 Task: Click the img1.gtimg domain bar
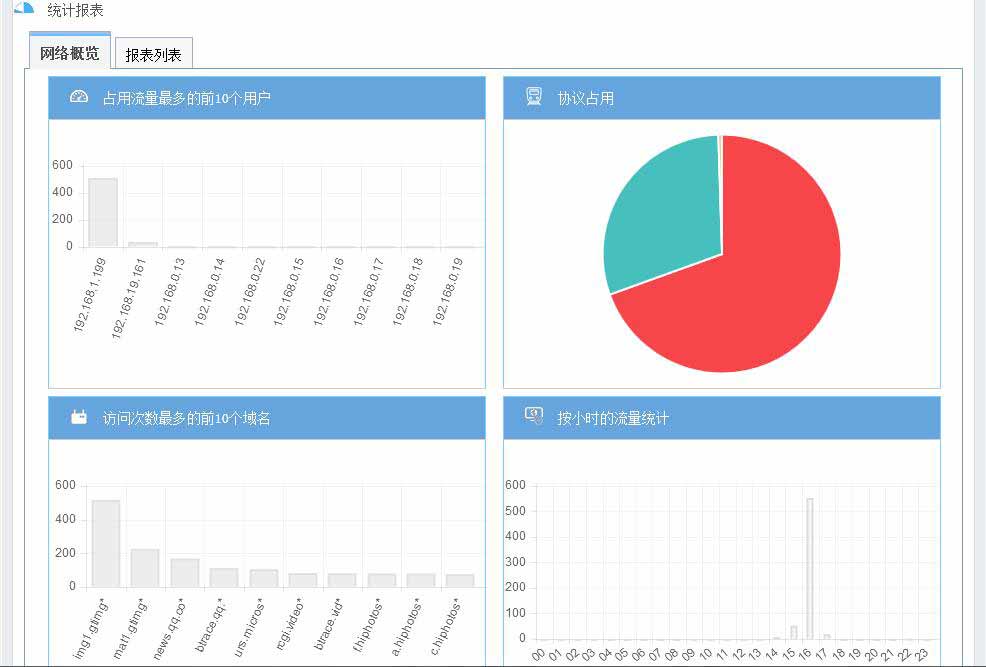point(106,543)
